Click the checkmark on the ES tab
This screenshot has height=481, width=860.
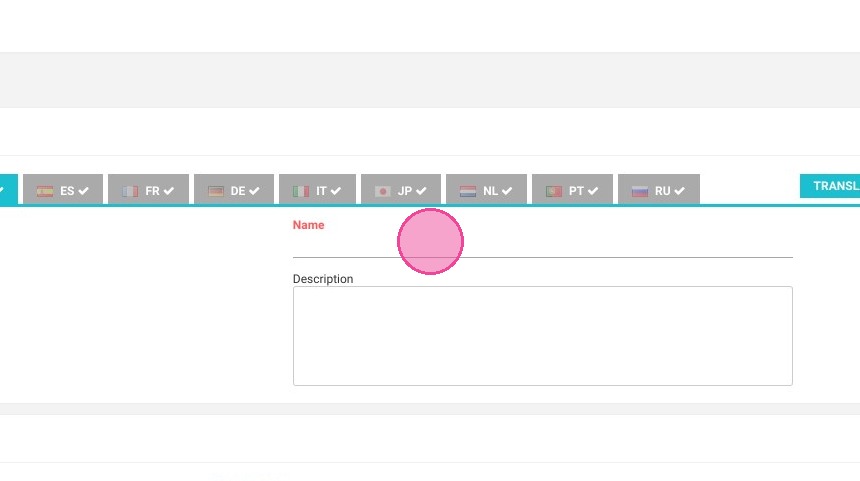tap(83, 191)
